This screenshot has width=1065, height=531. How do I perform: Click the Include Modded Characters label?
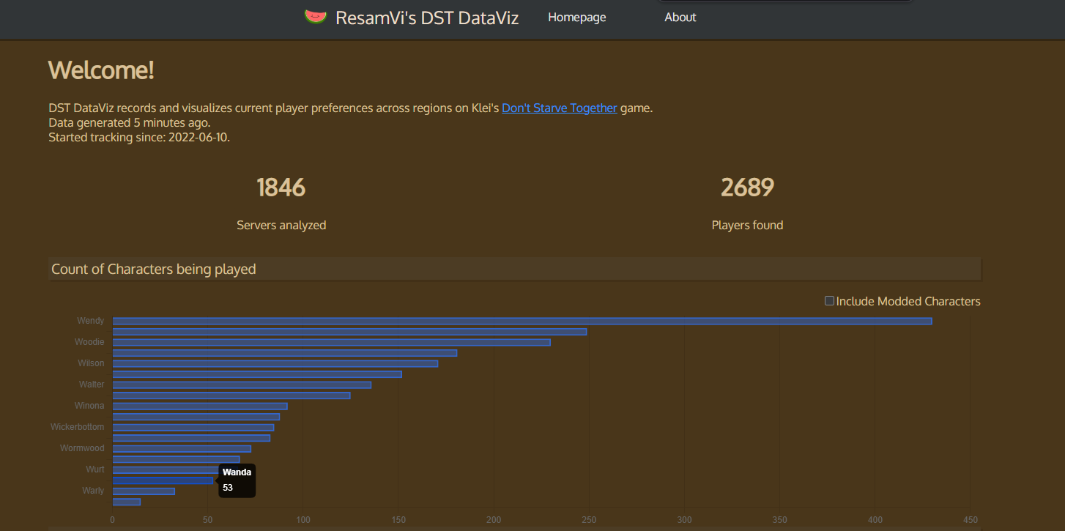(908, 301)
